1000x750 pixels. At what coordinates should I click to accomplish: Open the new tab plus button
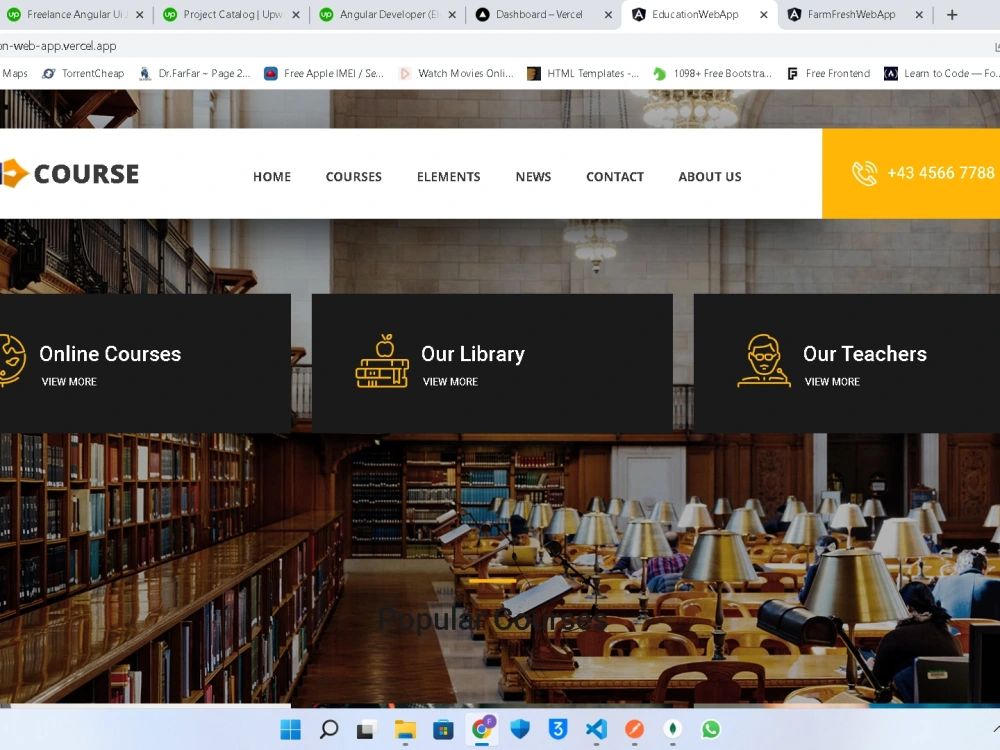pos(952,15)
